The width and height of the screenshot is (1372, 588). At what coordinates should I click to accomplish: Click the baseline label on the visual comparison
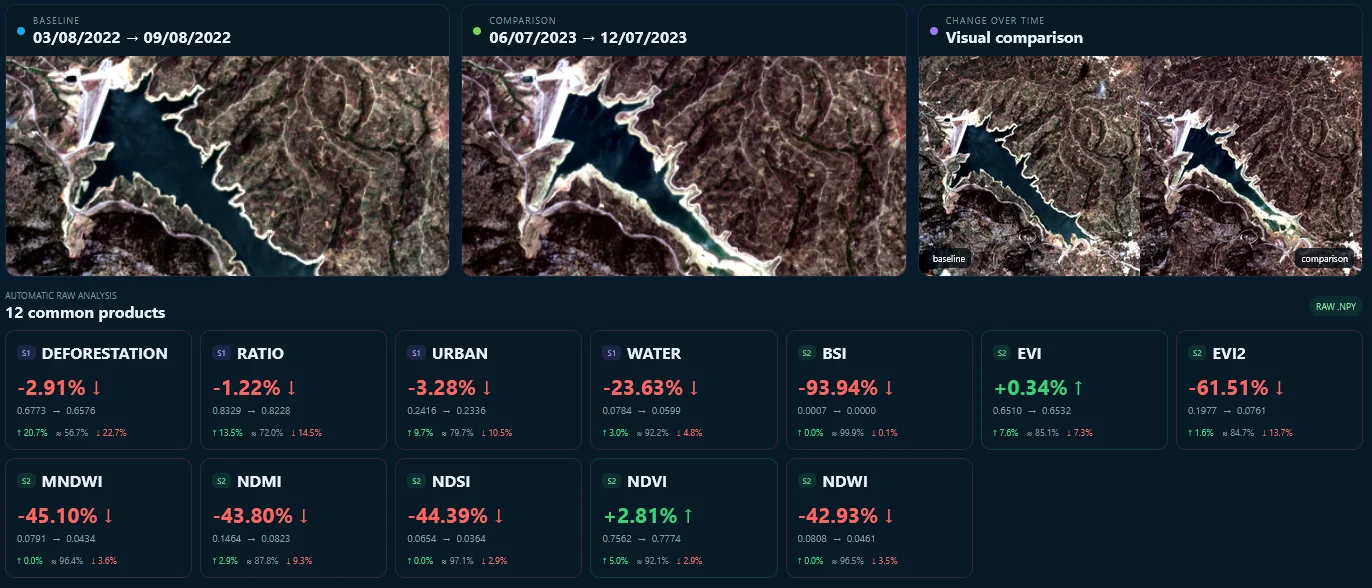[949, 259]
